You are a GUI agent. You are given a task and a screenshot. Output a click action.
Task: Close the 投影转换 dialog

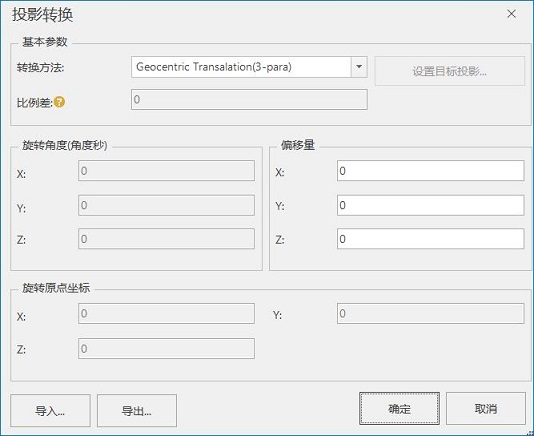(x=512, y=14)
